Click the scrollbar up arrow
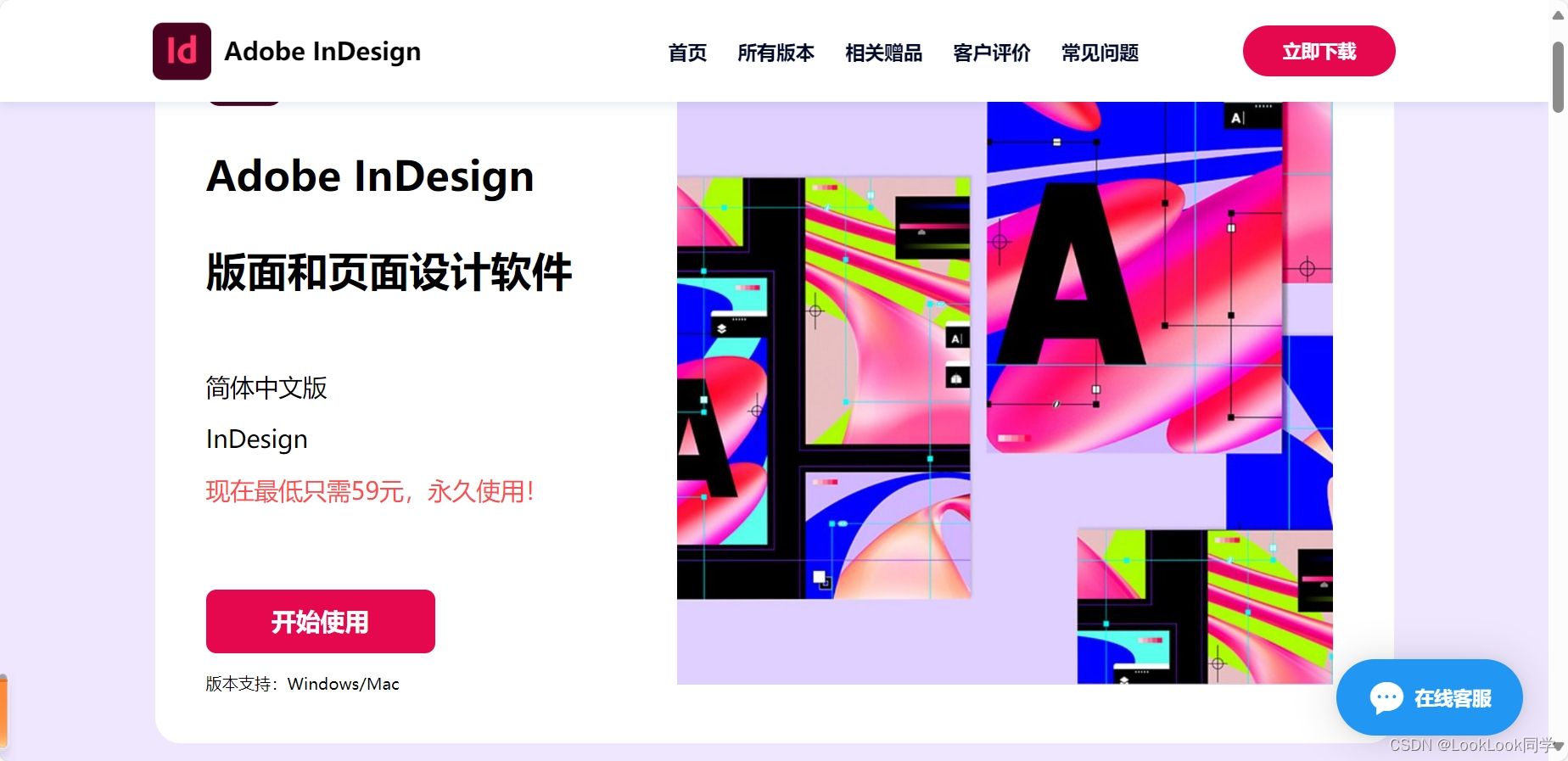The image size is (1568, 761). coord(1558,15)
